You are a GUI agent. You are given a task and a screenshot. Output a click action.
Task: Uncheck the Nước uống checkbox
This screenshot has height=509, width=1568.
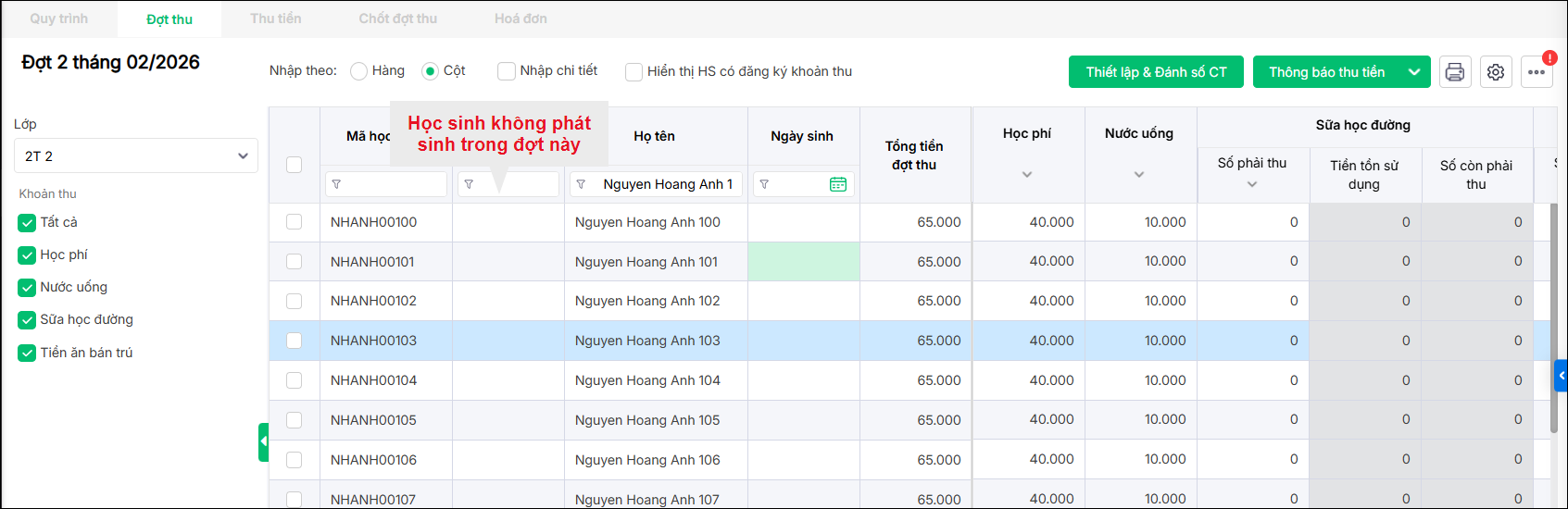[x=27, y=288]
